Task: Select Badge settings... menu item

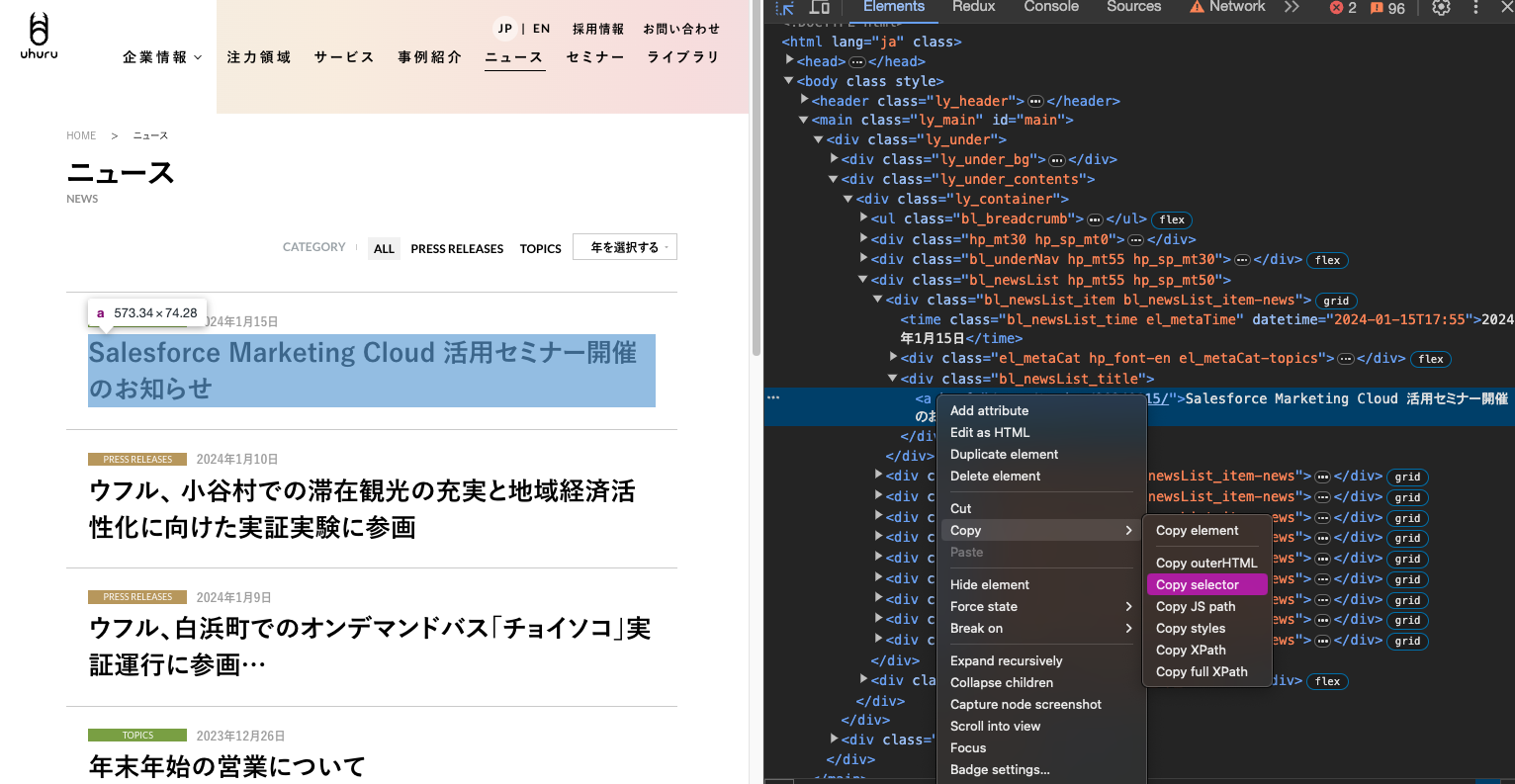Action: click(1041, 769)
